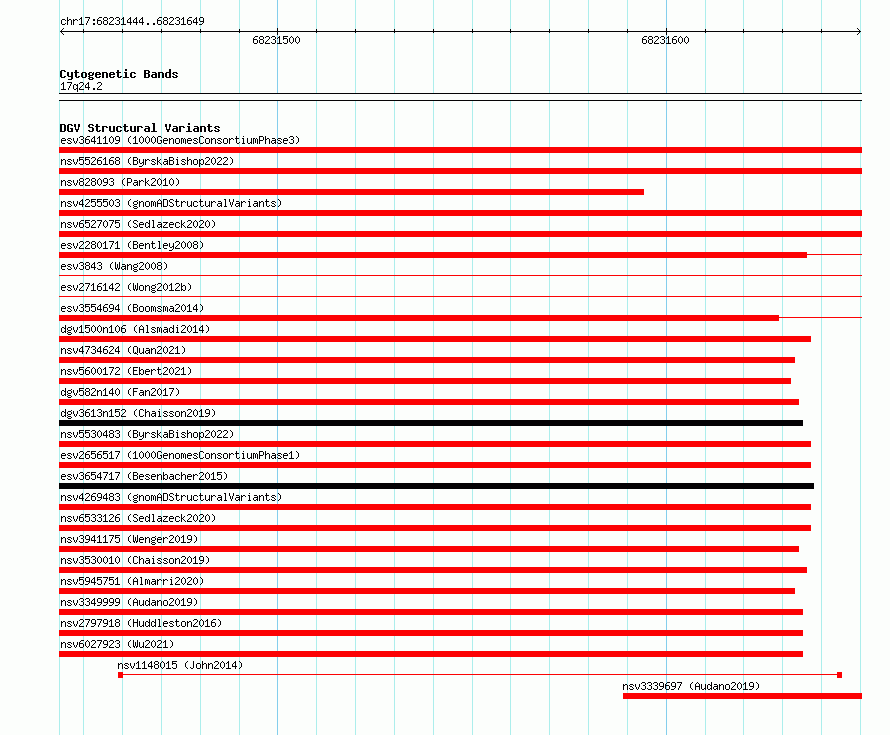Click the red bar under esv3641109
This screenshot has width=890, height=735.
tap(460, 150)
